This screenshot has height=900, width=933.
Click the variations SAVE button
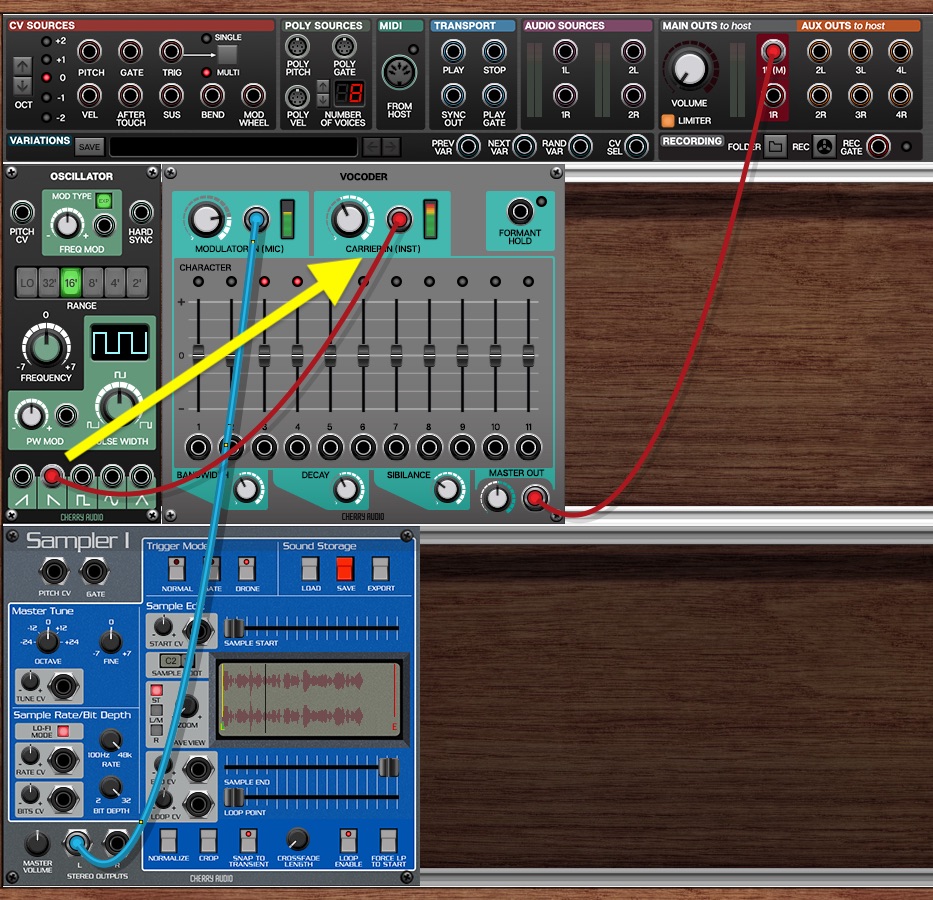(89, 147)
